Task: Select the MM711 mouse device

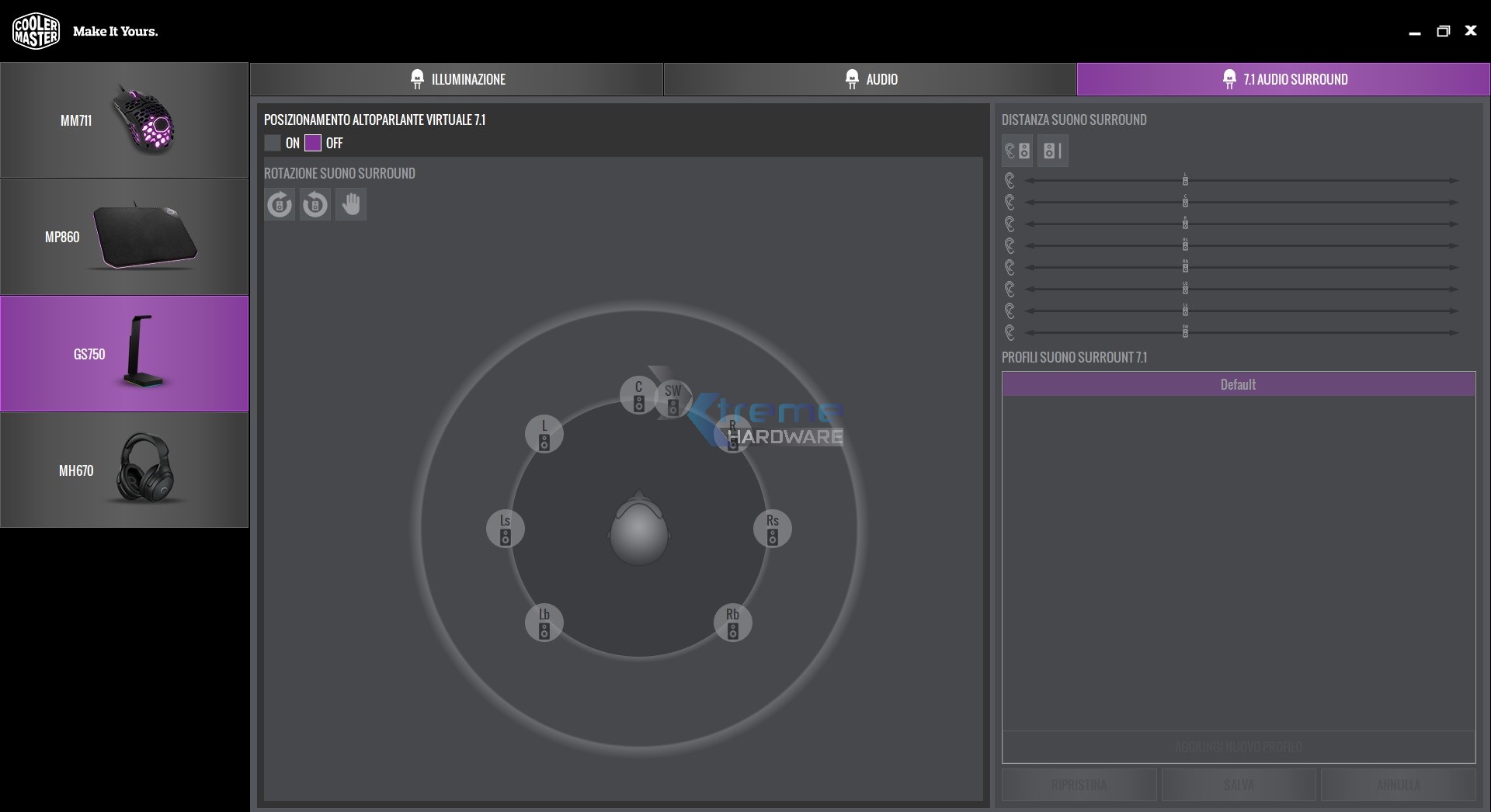Action: coord(124,120)
